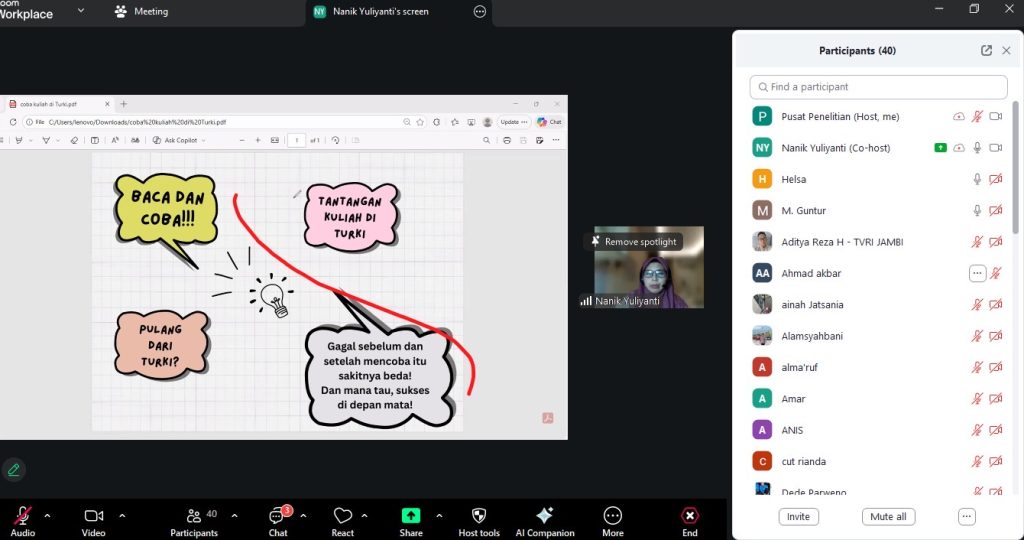
Task: Toggle camera using the Video button
Action: [x=94, y=515]
